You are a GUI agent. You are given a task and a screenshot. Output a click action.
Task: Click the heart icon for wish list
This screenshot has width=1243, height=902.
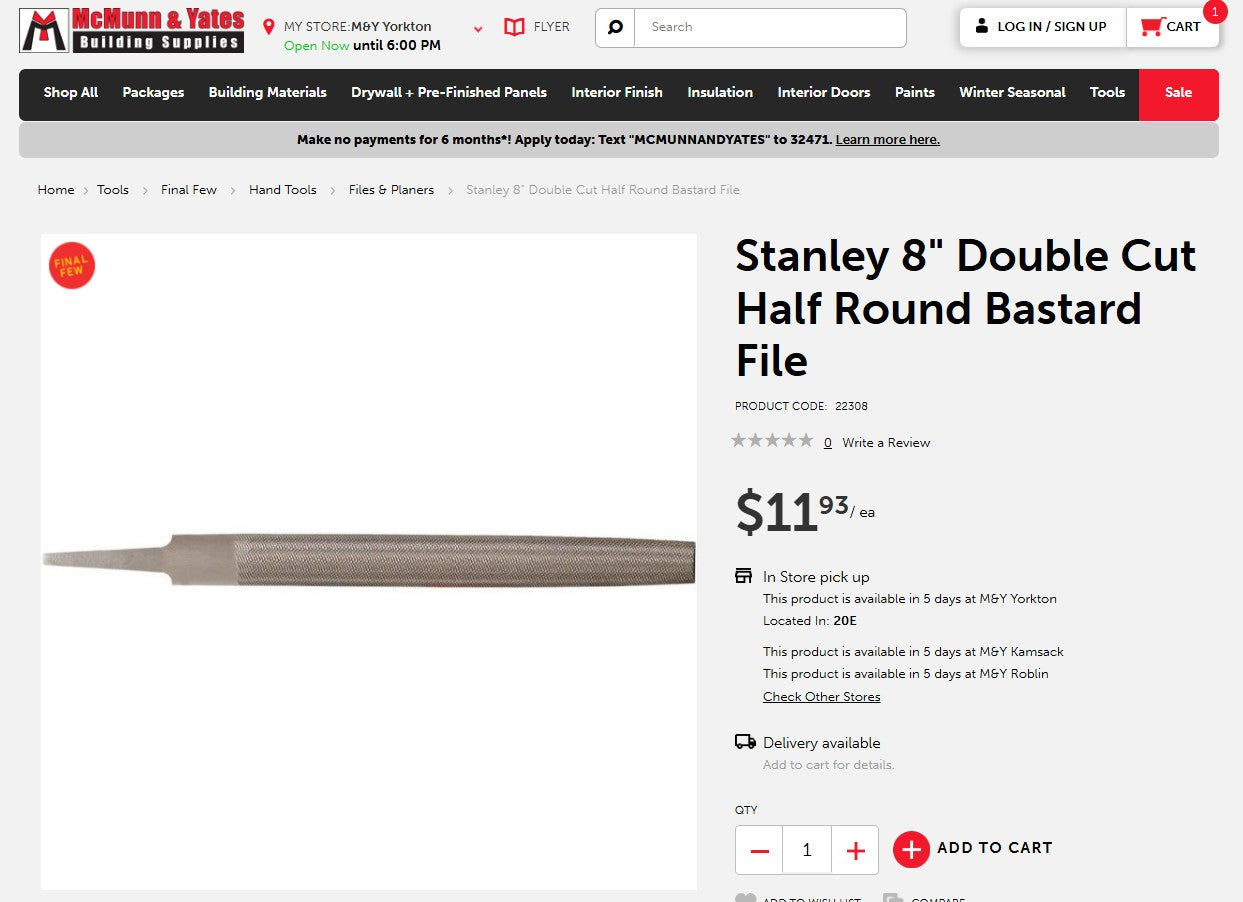click(x=744, y=897)
